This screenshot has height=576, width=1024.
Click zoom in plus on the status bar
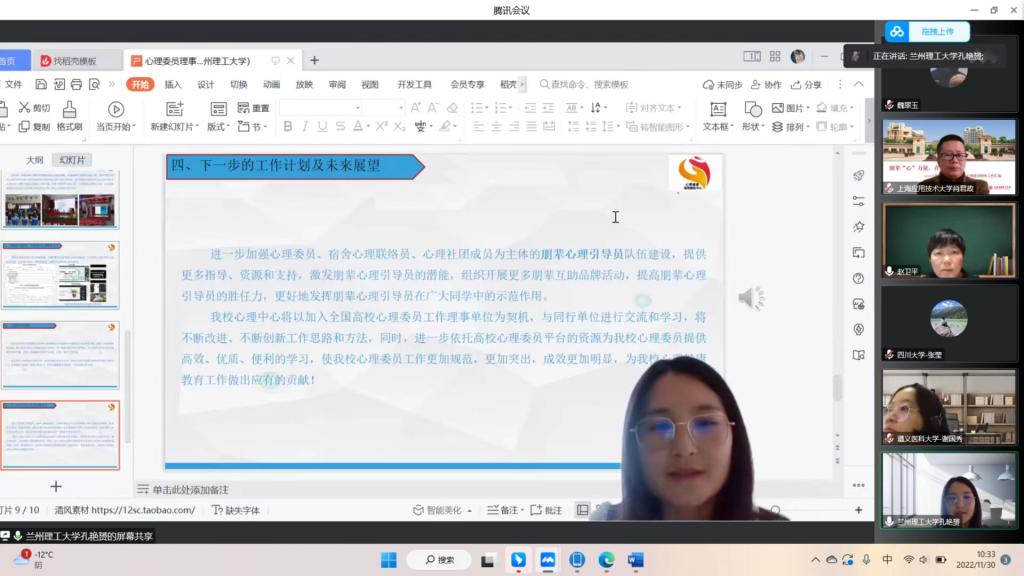tap(859, 510)
